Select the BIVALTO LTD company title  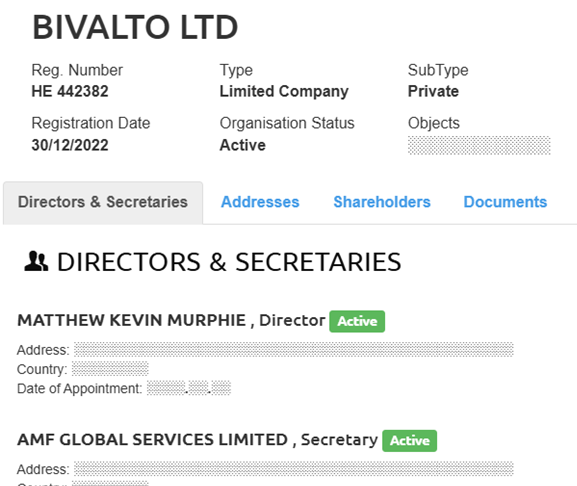[135, 27]
